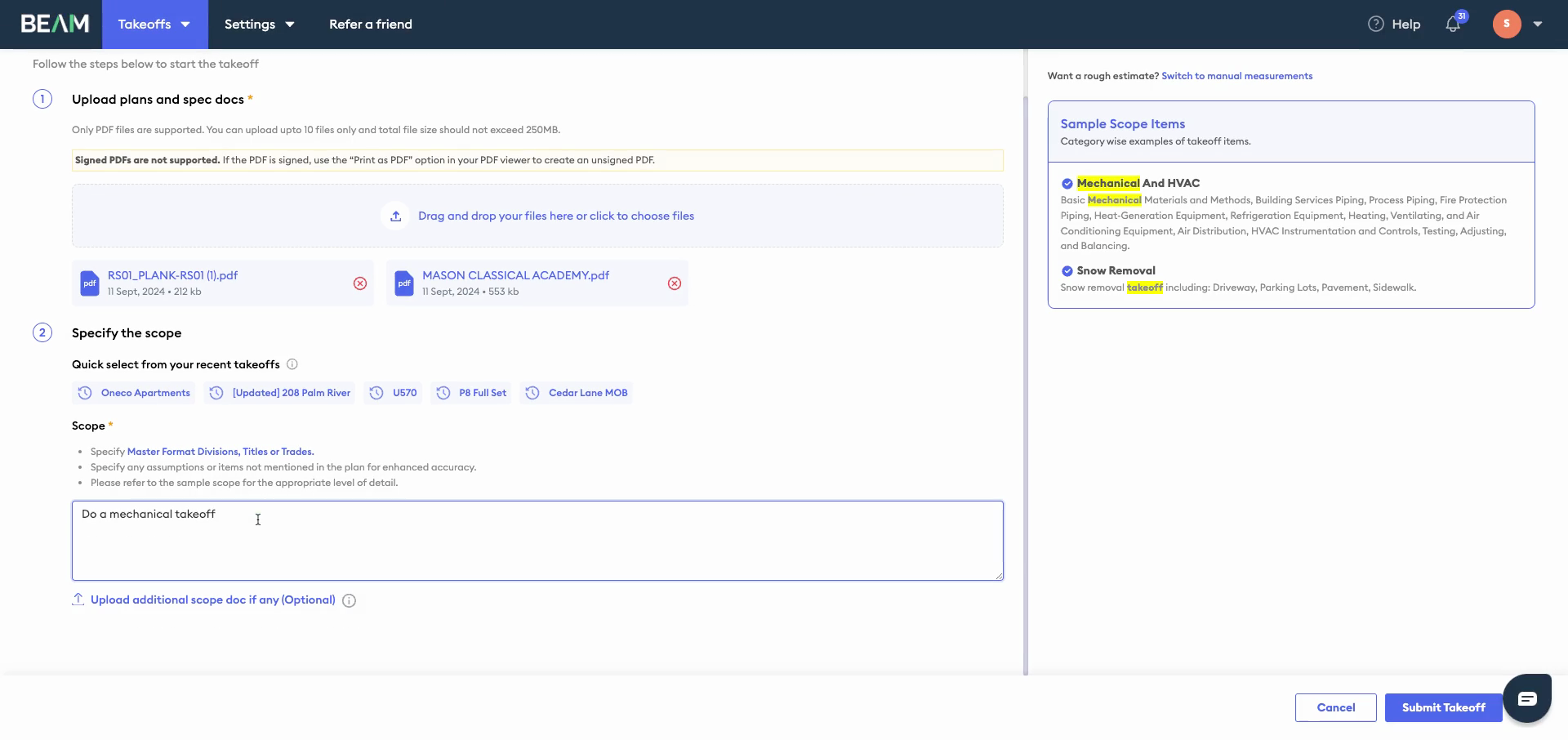
Task: Expand the Settings dropdown arrow
Action: click(x=290, y=25)
